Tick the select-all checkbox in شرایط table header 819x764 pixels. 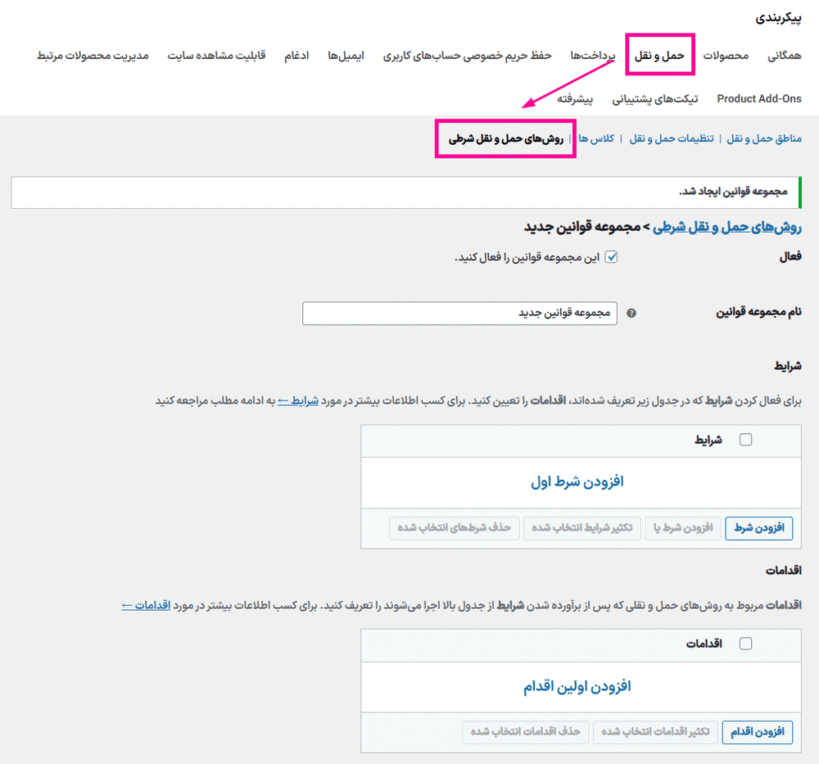(745, 440)
